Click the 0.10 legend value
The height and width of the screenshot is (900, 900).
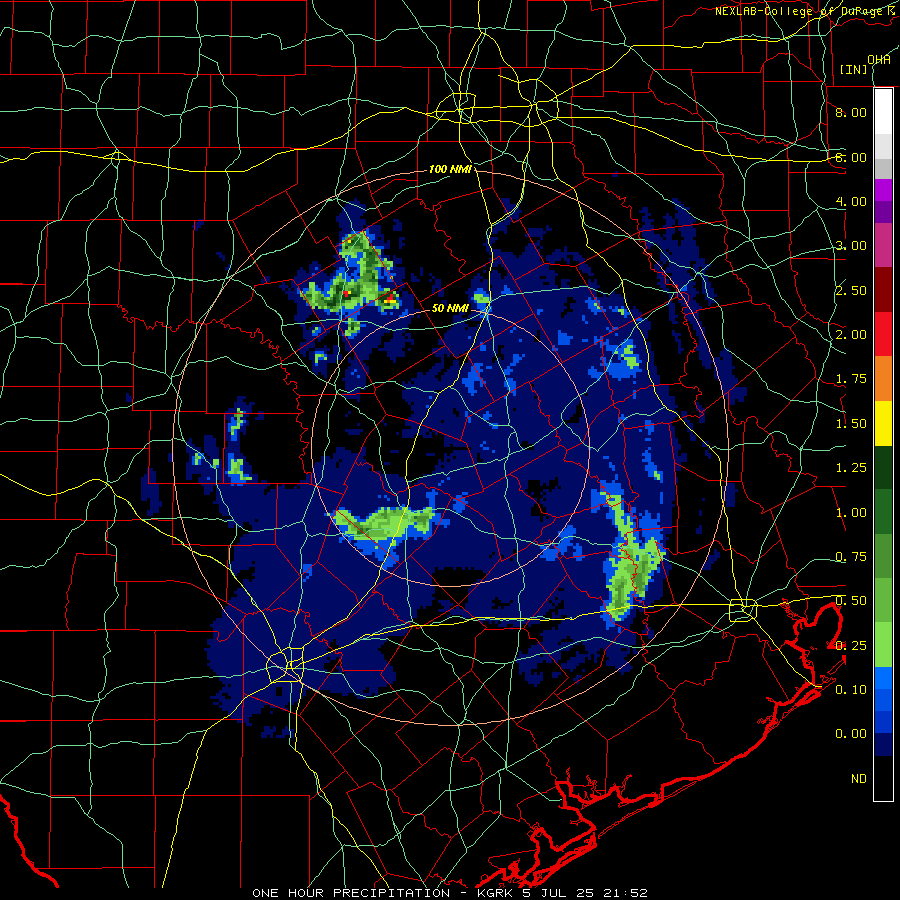pyautogui.click(x=851, y=690)
